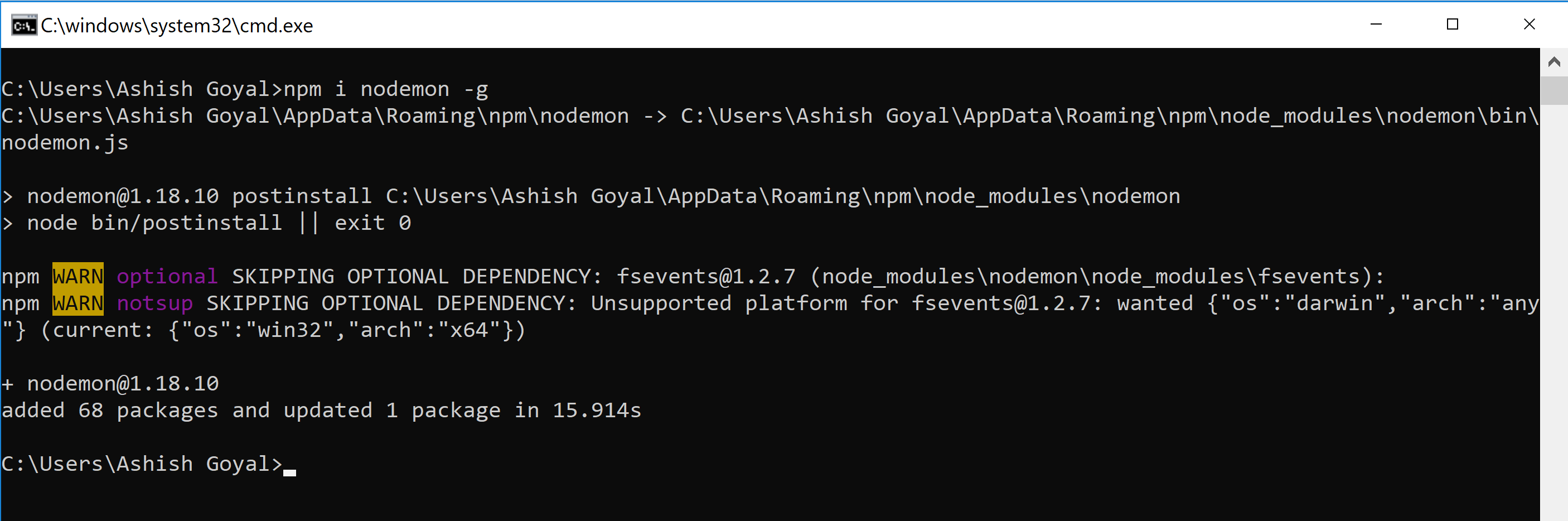
Task: Click the + nodemon@1.18.10 result line
Action: 110,383
